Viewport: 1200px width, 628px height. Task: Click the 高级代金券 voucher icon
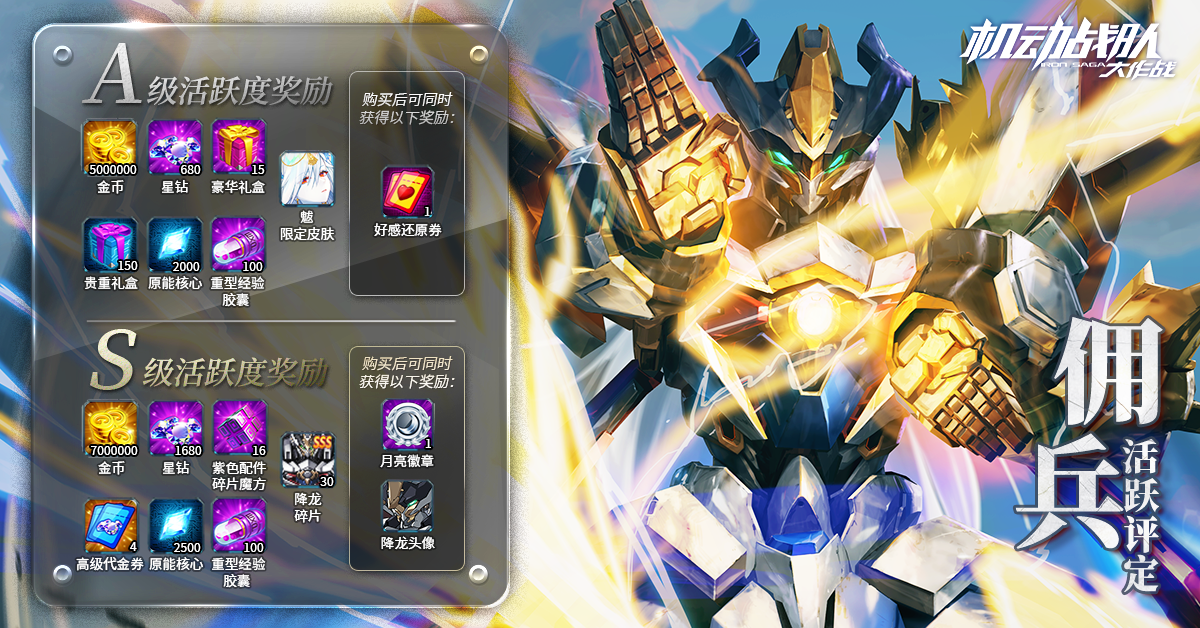(110, 526)
